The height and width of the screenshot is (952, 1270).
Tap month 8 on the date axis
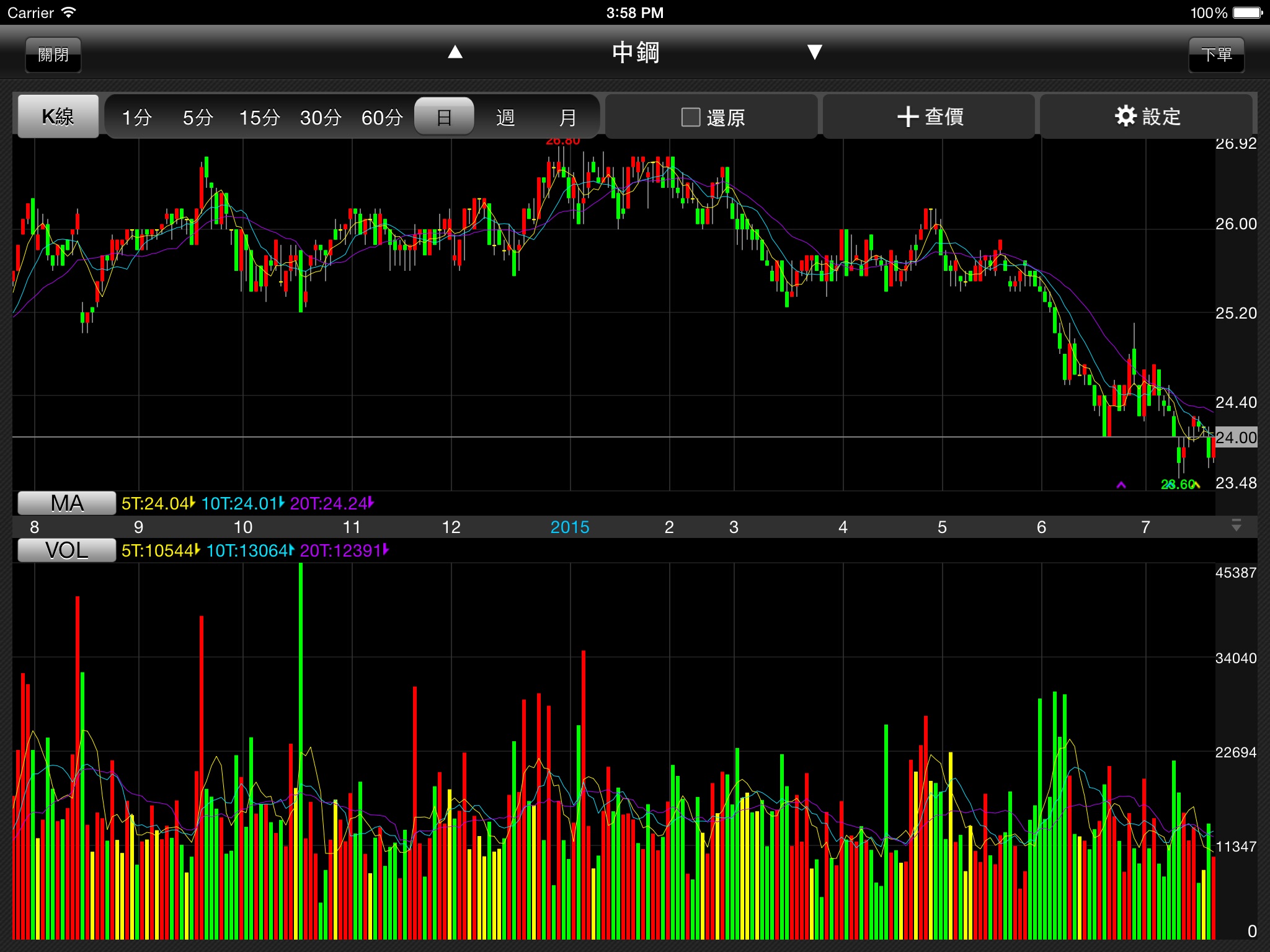pyautogui.click(x=35, y=527)
